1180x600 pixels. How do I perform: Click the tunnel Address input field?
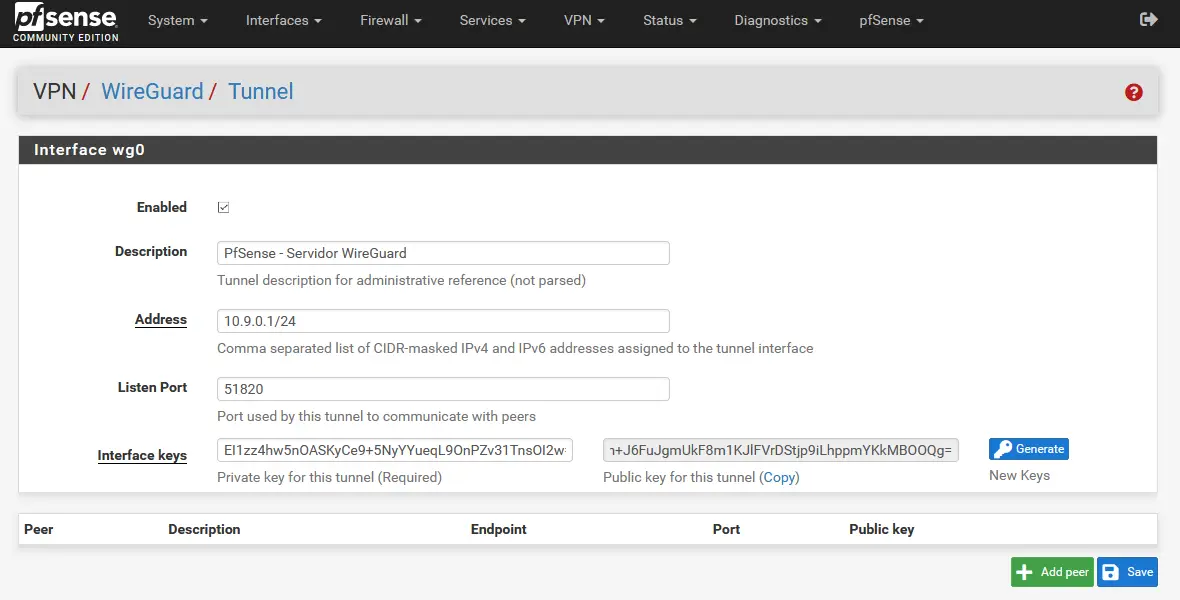(x=443, y=321)
